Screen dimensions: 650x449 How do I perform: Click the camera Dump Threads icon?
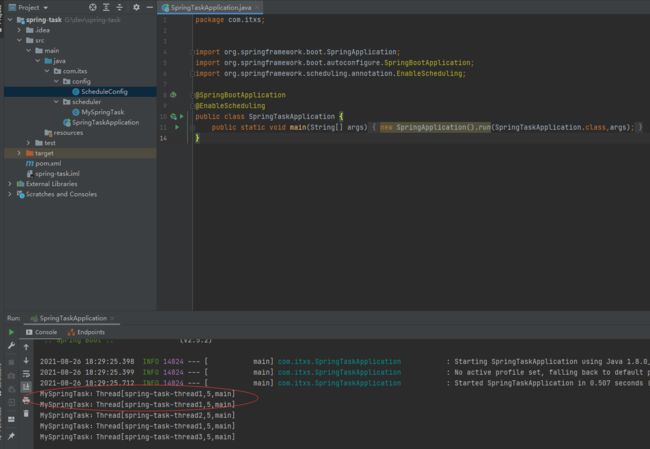pyautogui.click(x=11, y=376)
